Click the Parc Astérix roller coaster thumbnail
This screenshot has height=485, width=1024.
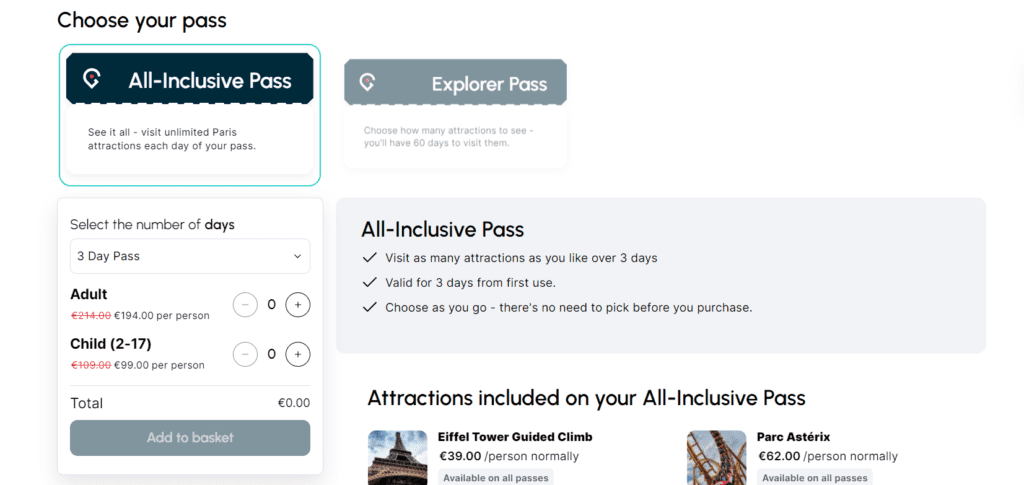point(716,457)
